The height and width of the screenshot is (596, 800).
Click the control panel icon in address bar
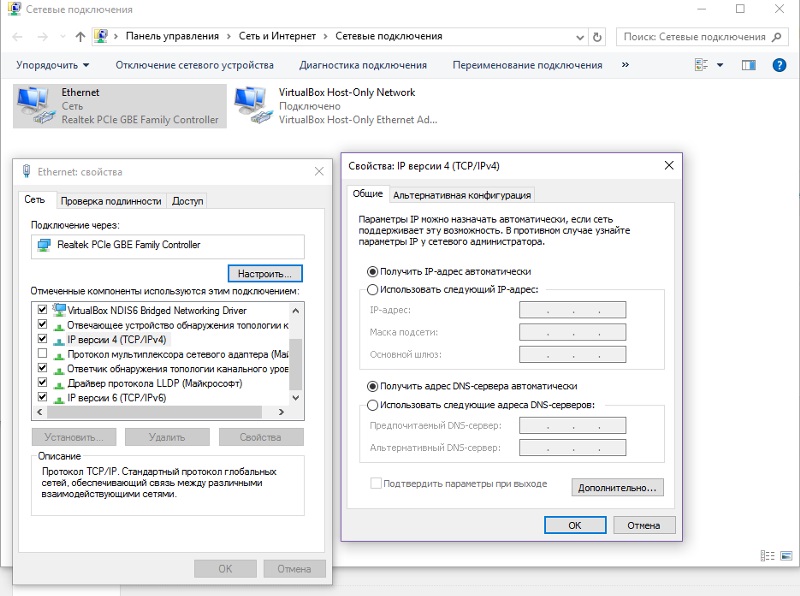(101, 36)
